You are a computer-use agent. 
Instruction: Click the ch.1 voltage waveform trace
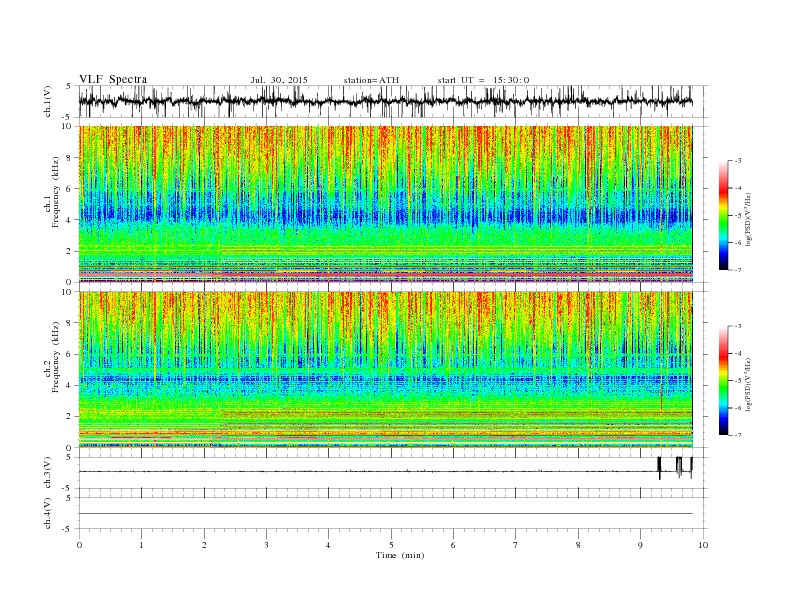[x=385, y=101]
